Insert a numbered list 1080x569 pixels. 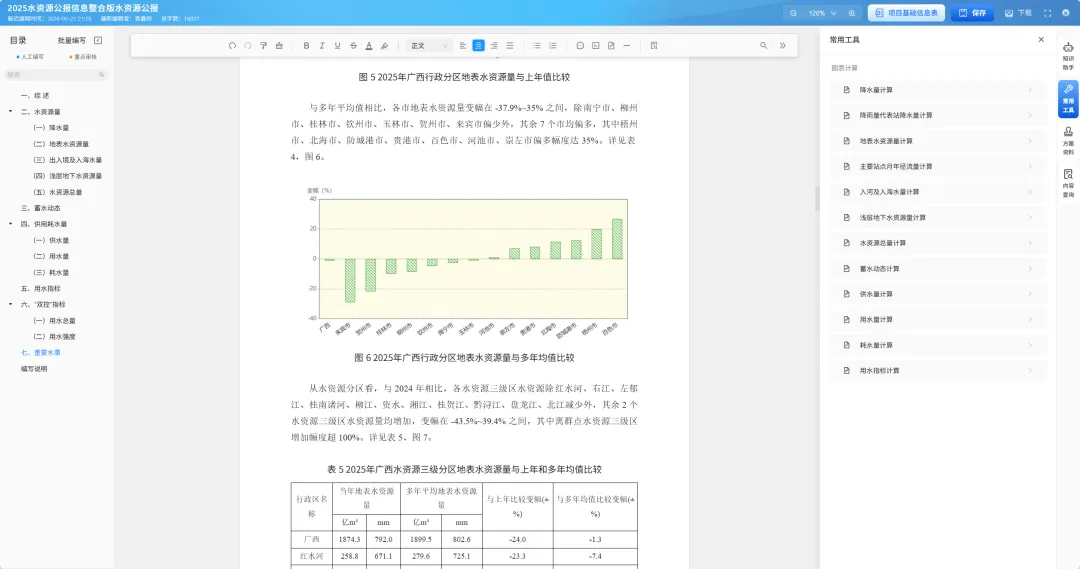click(552, 45)
